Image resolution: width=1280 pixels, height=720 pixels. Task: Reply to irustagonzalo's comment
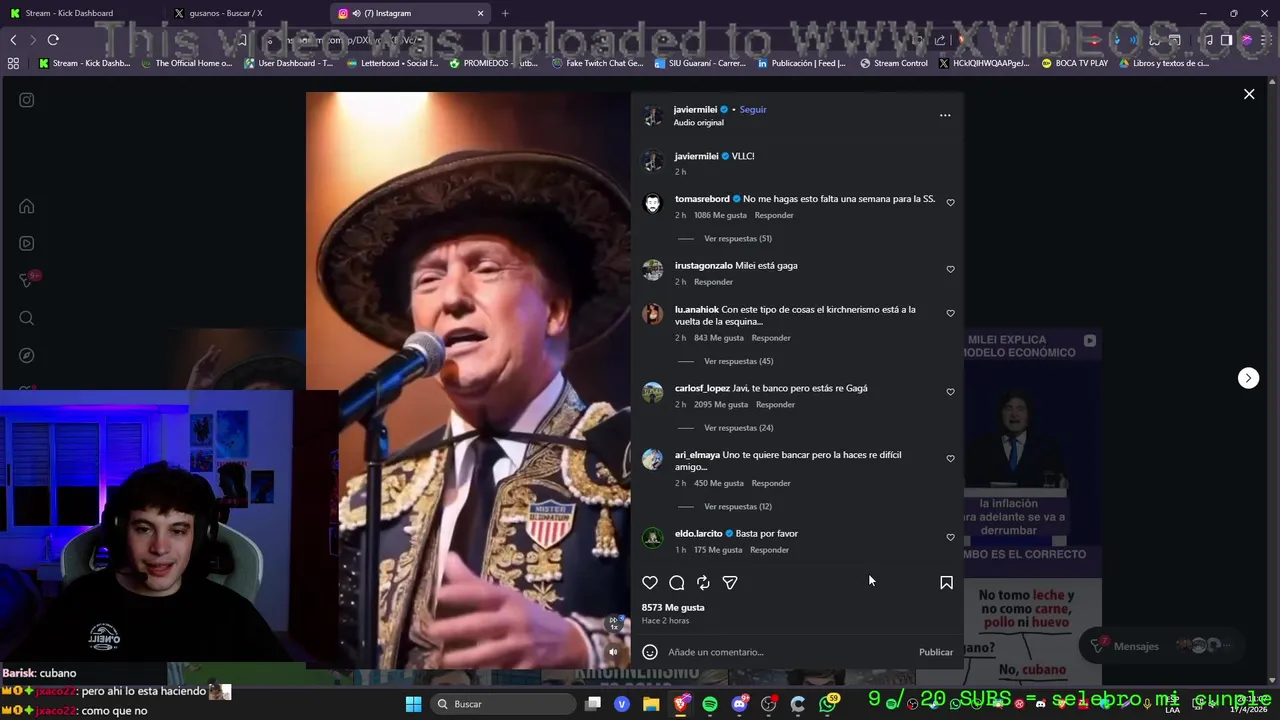(714, 282)
